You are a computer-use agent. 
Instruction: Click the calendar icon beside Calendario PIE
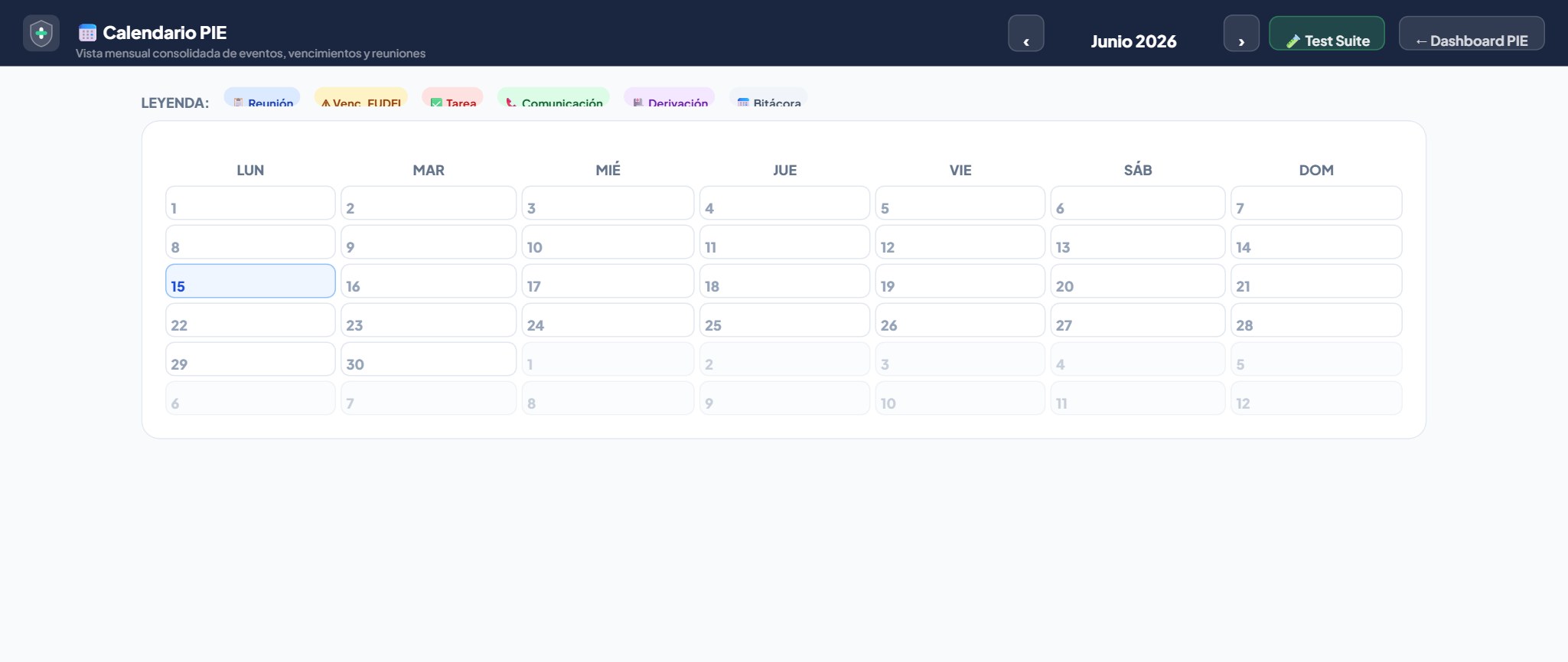coord(87,32)
